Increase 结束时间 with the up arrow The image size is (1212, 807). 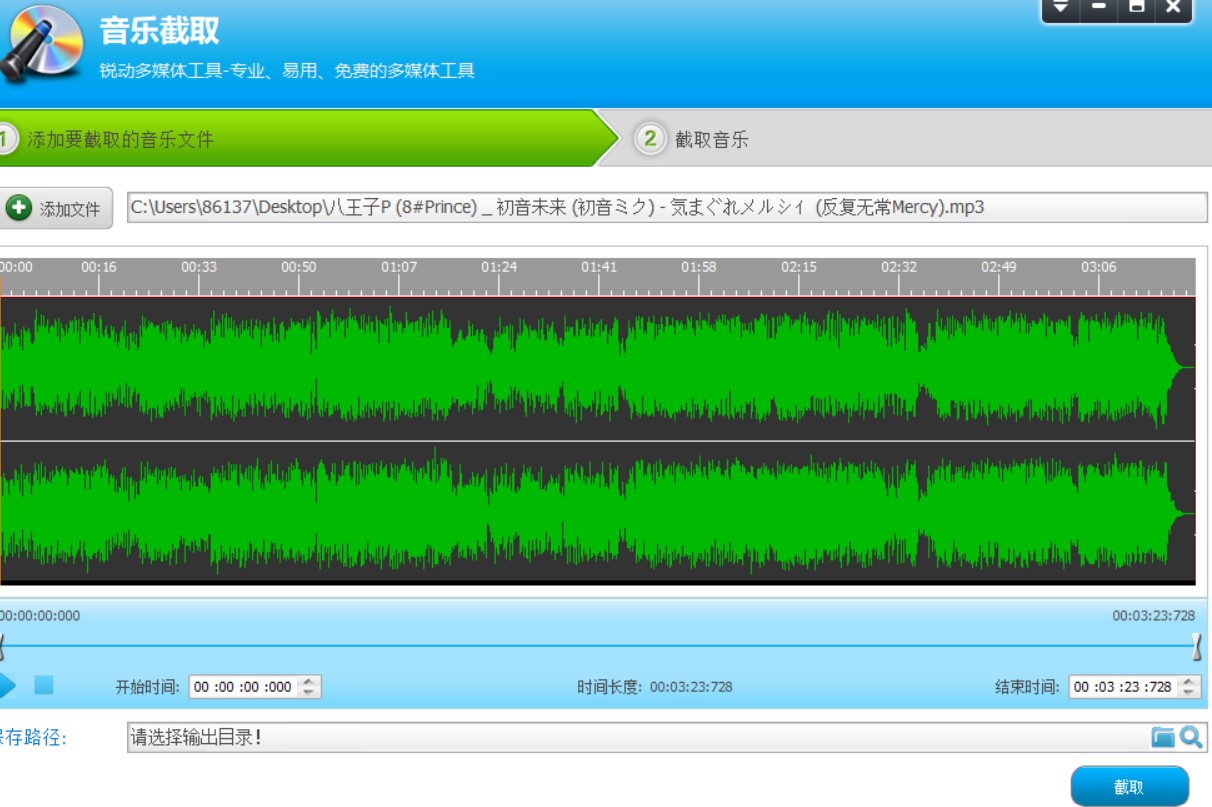coord(1189,681)
